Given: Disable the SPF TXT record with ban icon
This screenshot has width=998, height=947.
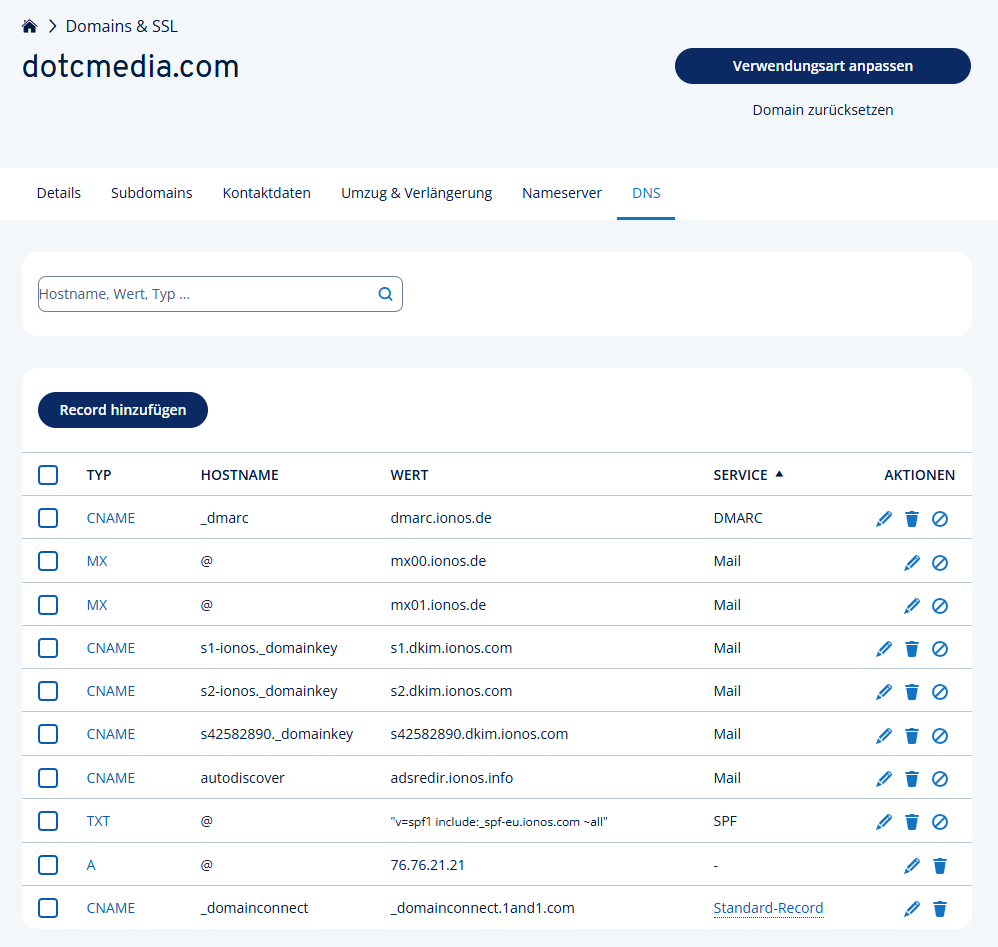Looking at the screenshot, I should point(940,821).
